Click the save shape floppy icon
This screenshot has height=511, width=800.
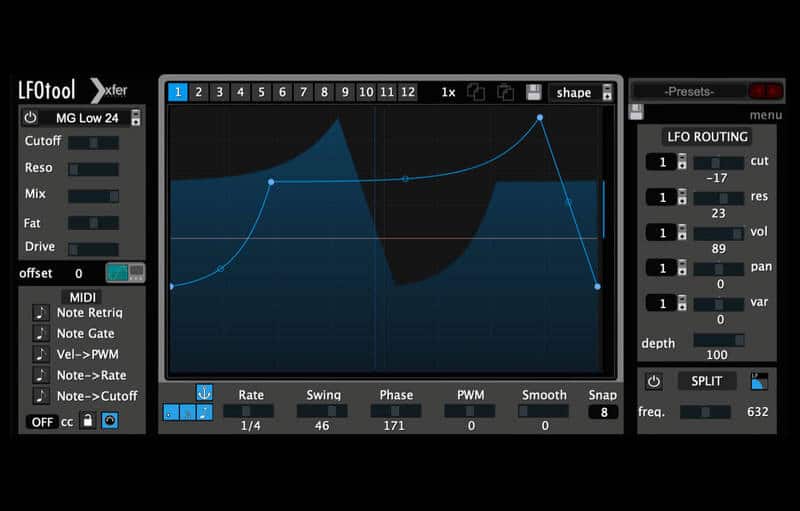tap(534, 92)
